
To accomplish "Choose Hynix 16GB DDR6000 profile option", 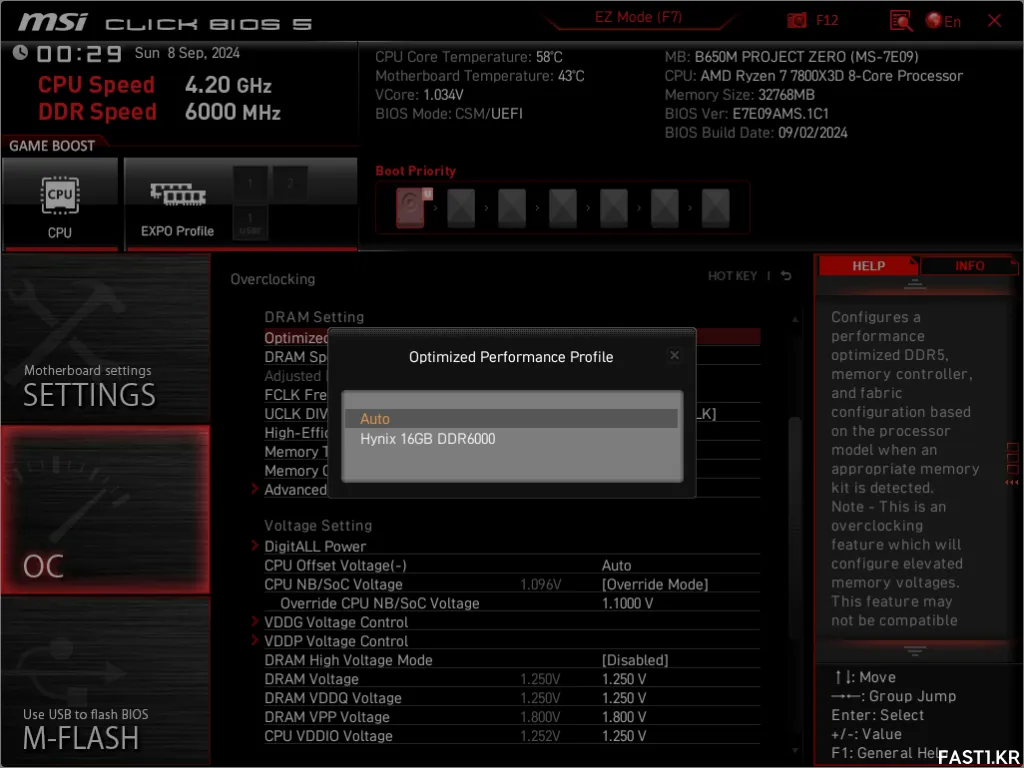I will point(511,439).
